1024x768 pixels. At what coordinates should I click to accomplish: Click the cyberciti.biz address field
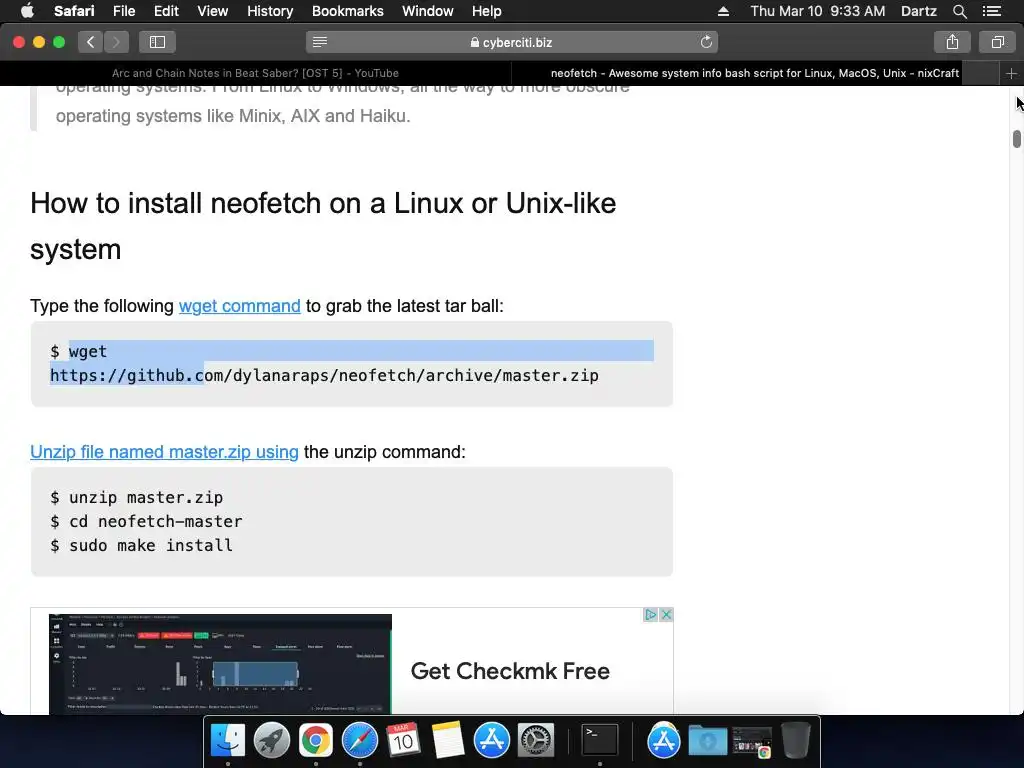(511, 42)
